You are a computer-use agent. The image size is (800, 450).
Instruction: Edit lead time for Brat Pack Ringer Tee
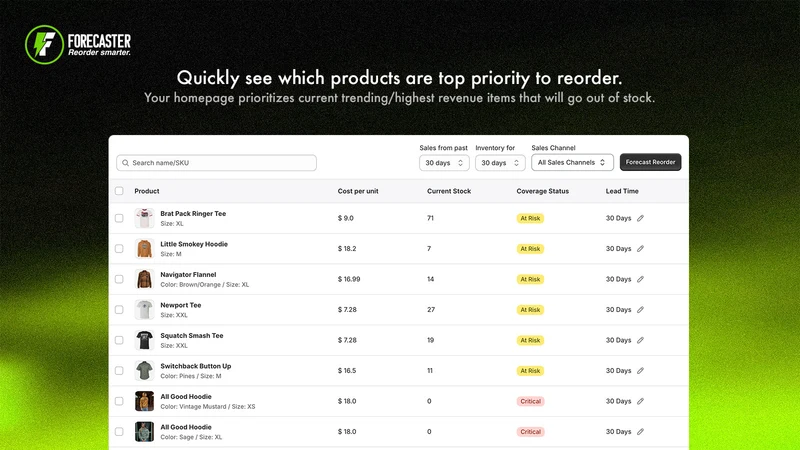coord(640,218)
